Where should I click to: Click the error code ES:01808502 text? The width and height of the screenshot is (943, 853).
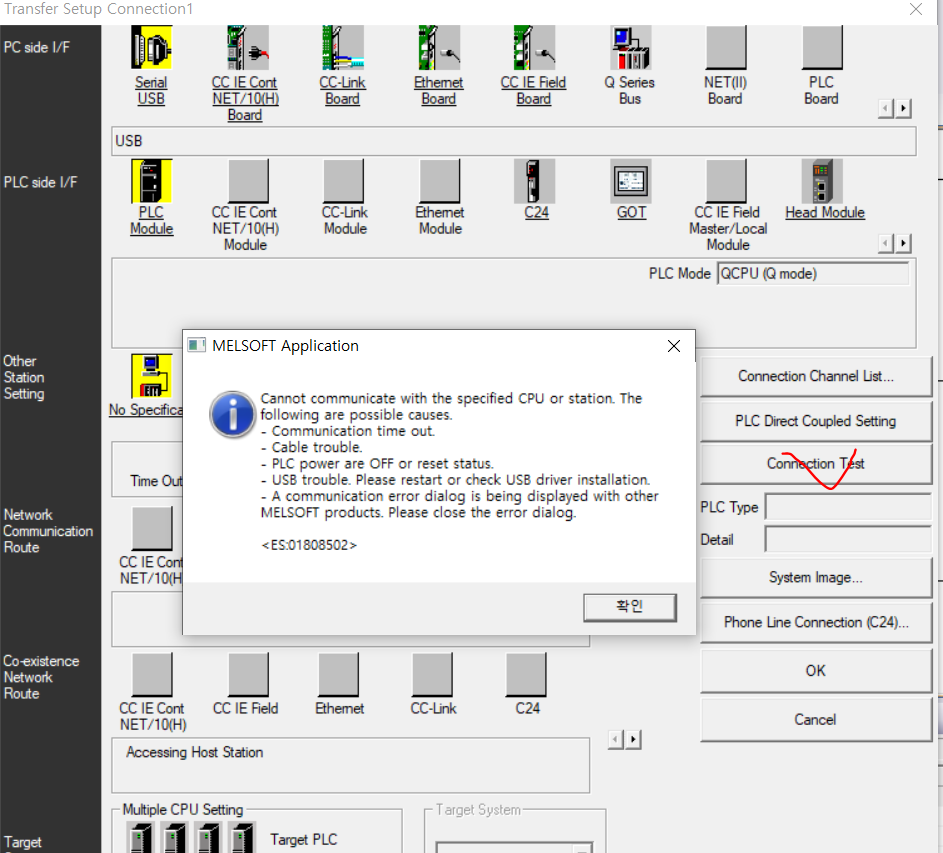[x=309, y=545]
